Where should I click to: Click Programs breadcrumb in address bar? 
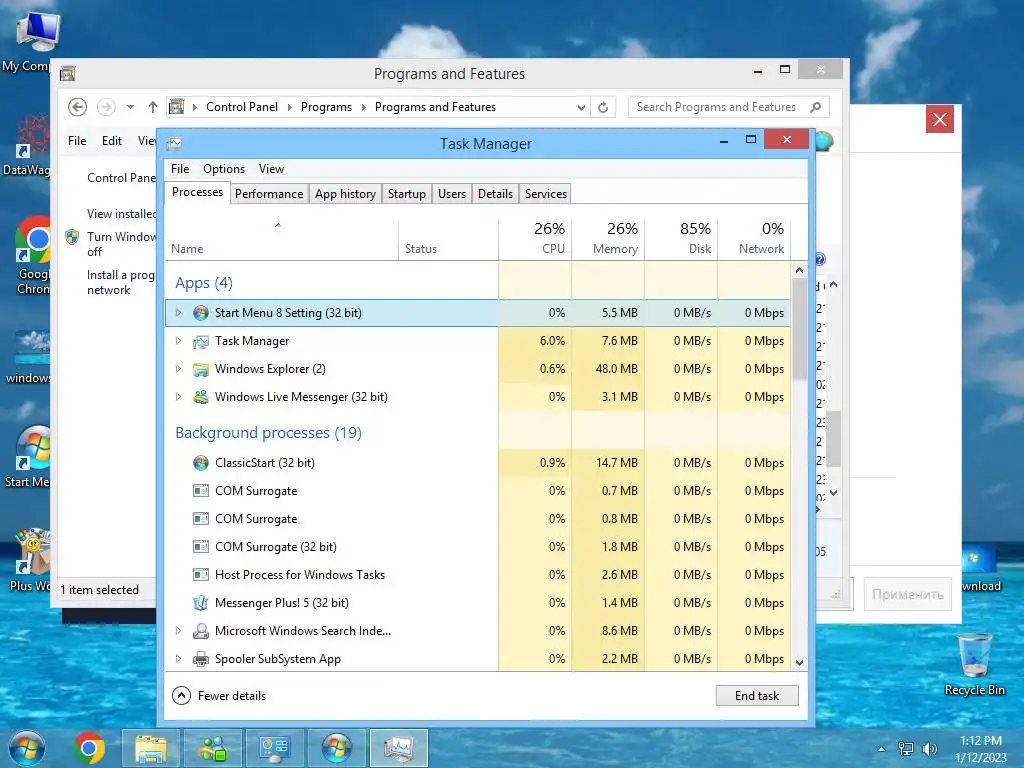[x=326, y=107]
